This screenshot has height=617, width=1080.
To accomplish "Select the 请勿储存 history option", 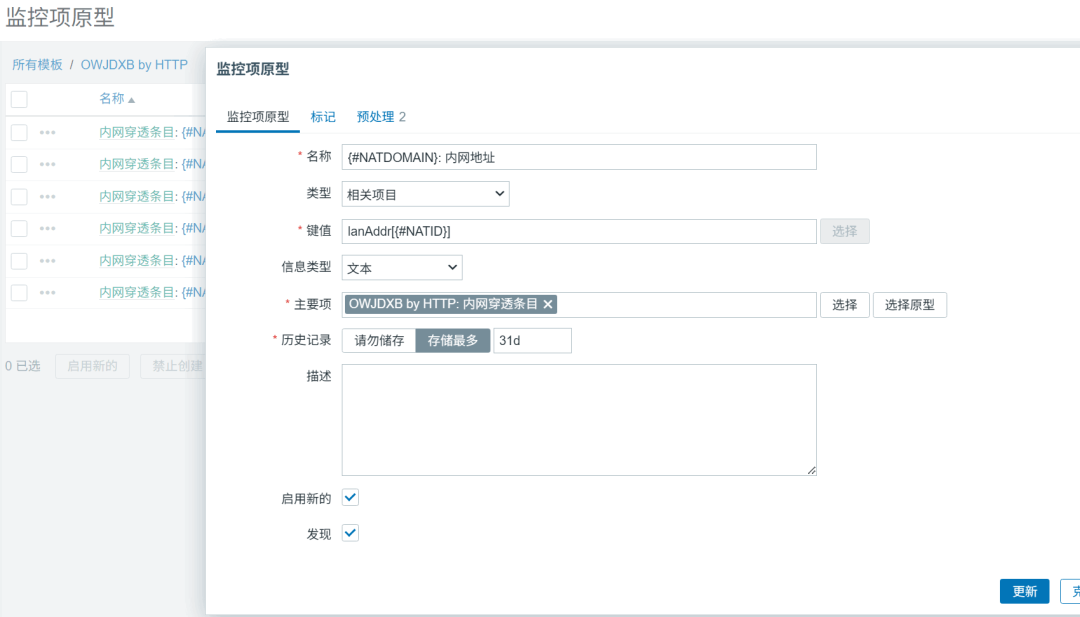I will [x=379, y=341].
